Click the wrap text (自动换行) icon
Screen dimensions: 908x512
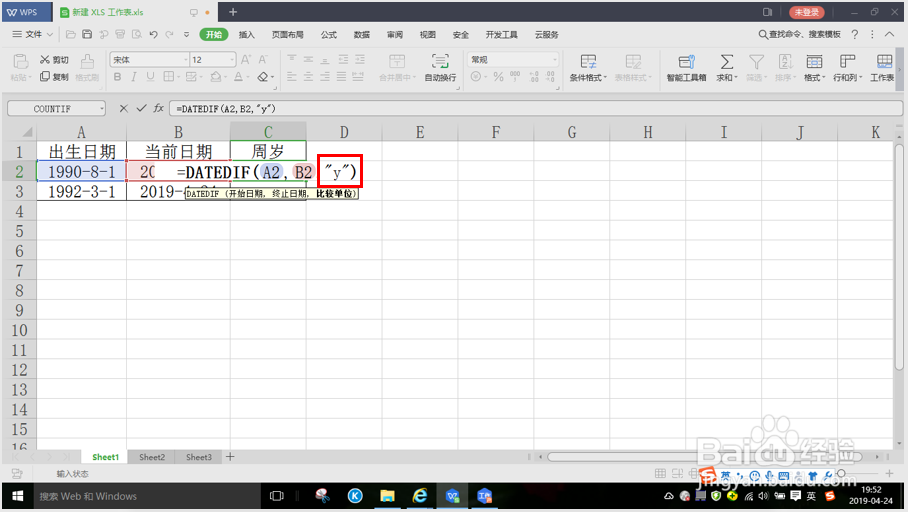(x=440, y=61)
